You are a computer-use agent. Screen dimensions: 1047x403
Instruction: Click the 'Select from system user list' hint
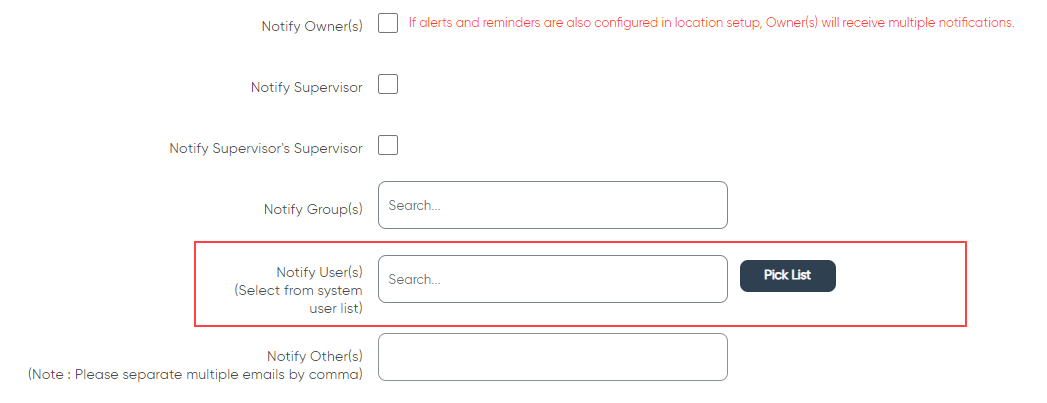tap(298, 300)
